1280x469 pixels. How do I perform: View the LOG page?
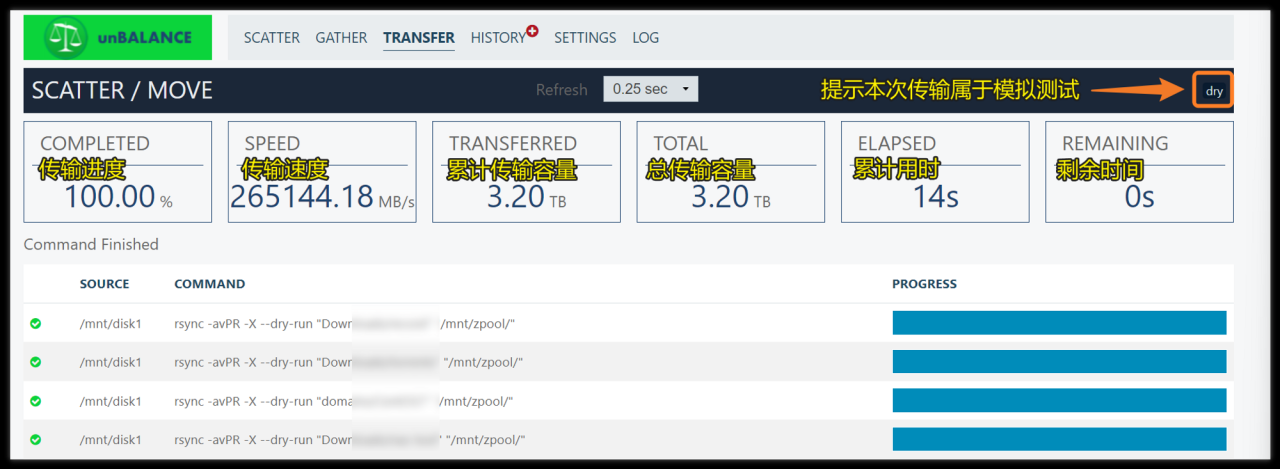point(645,38)
